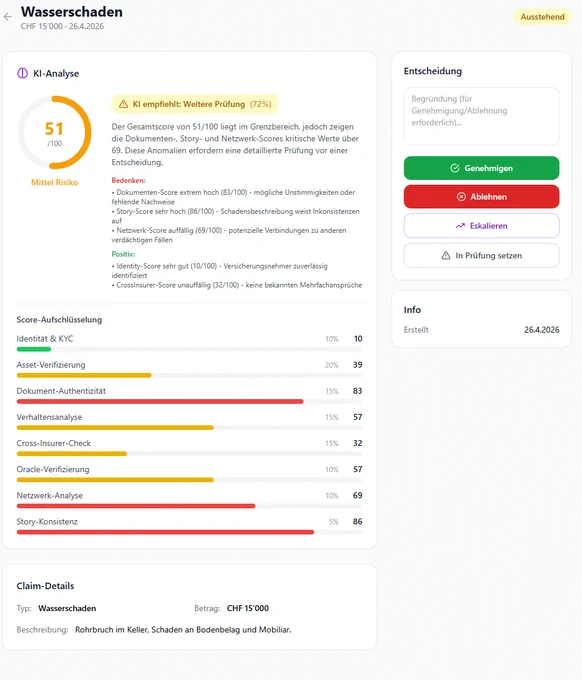
Task: Click the Cross-Insurer-Check label
Action: click(x=54, y=443)
